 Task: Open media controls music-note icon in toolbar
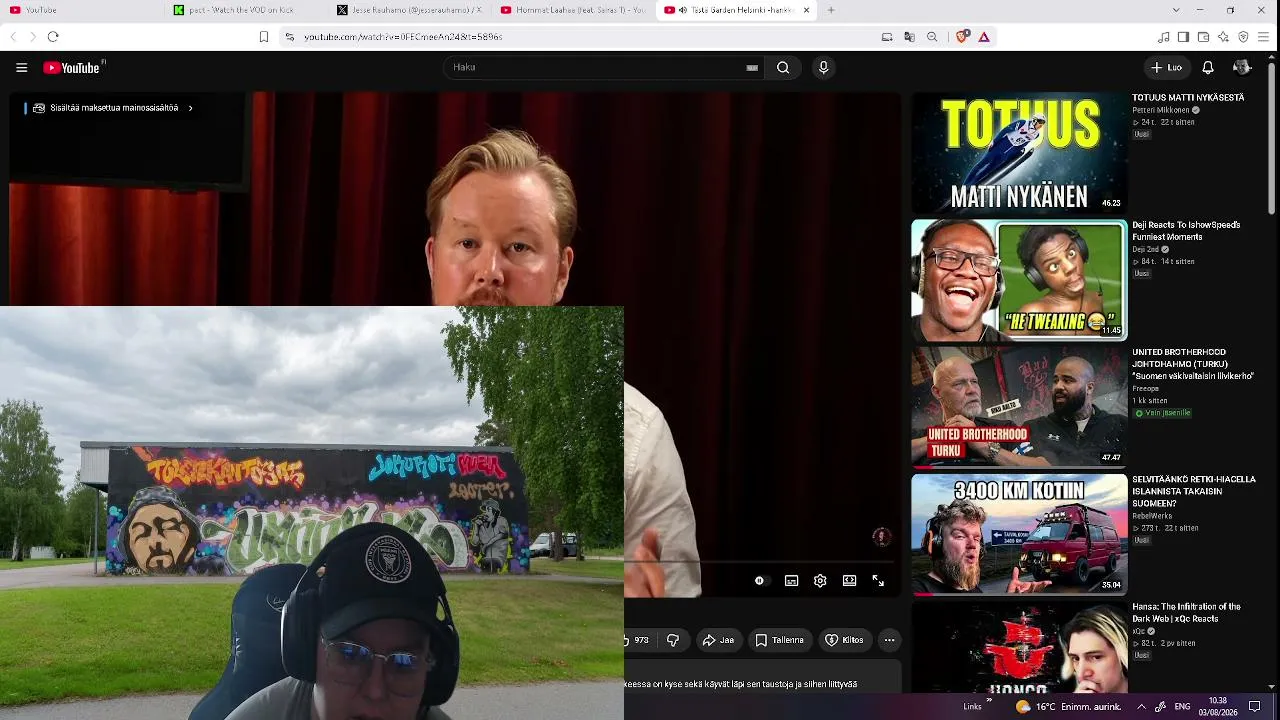(1163, 37)
